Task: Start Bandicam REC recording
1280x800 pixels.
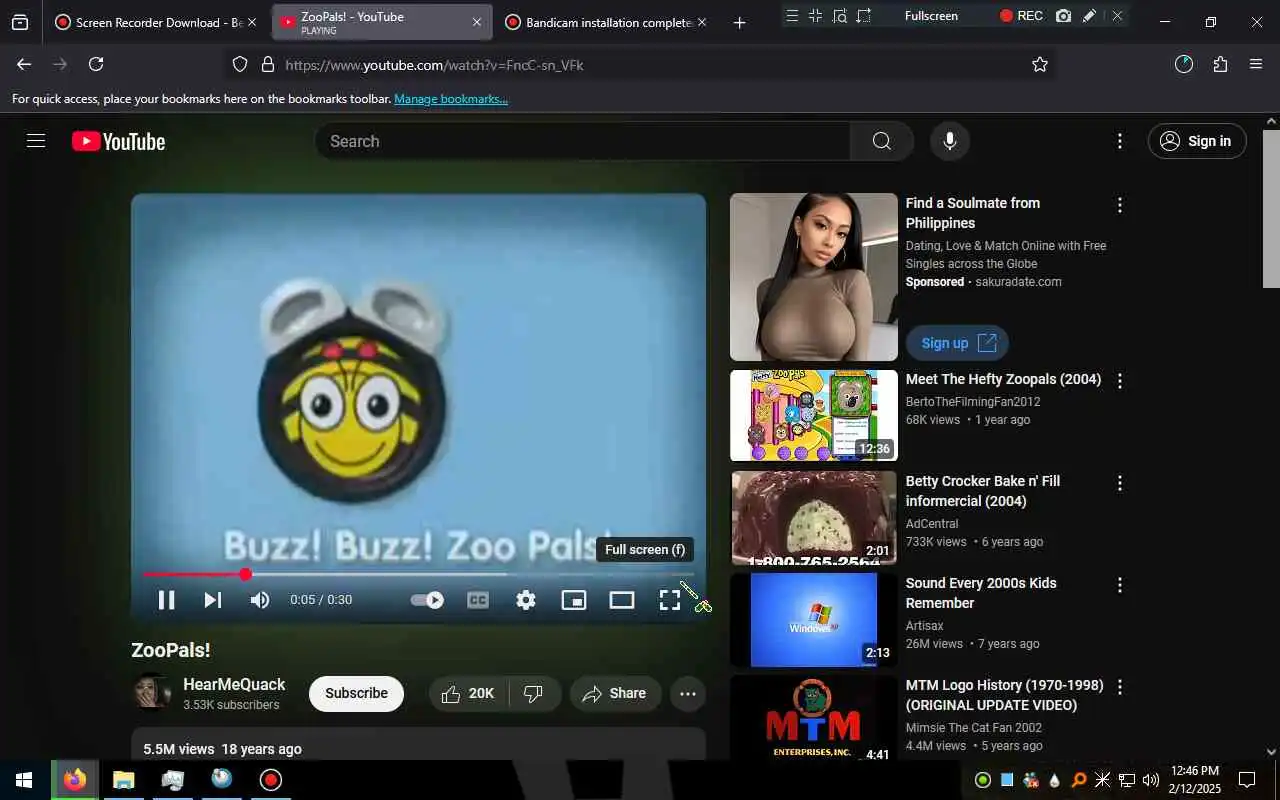Action: 1021,15
